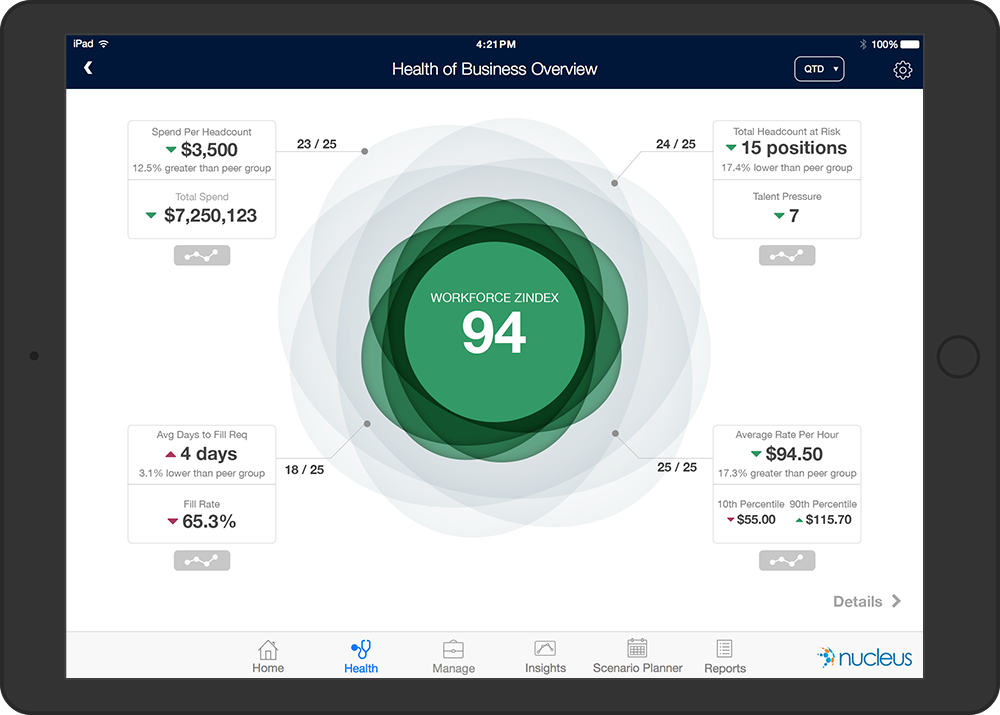Image resolution: width=1000 pixels, height=715 pixels.
Task: Go back using the header arrow
Action: point(89,68)
